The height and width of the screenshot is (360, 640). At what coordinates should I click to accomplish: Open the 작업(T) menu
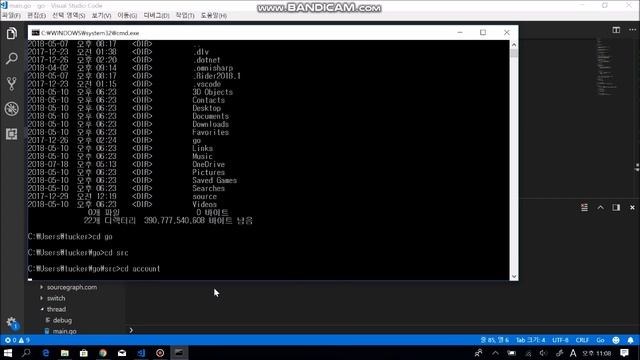(x=185, y=16)
